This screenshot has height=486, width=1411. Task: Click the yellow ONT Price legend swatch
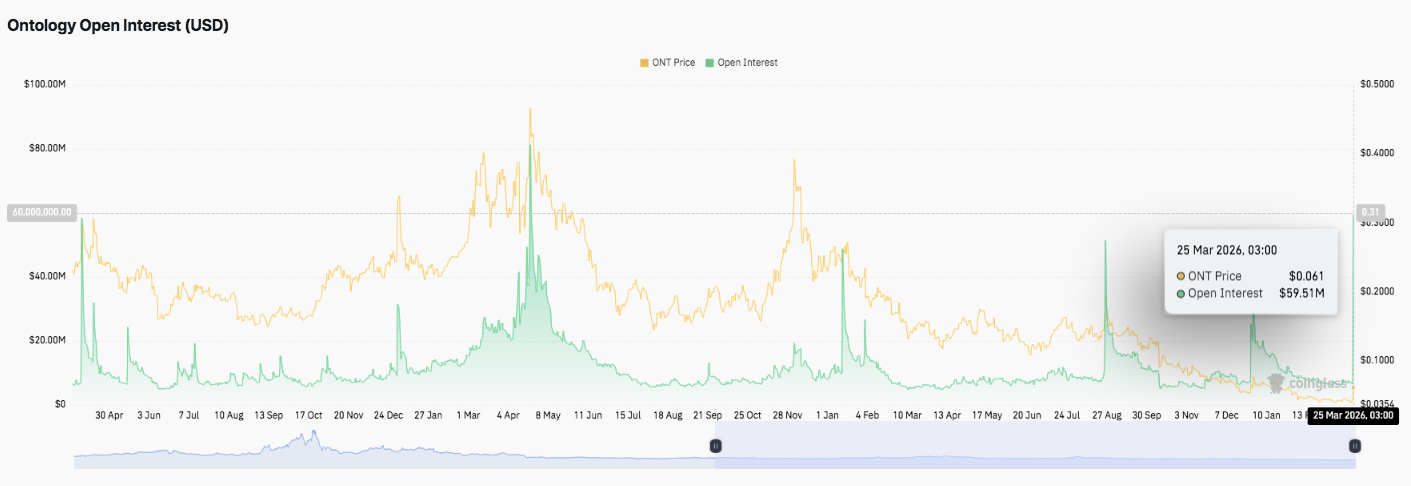[644, 62]
